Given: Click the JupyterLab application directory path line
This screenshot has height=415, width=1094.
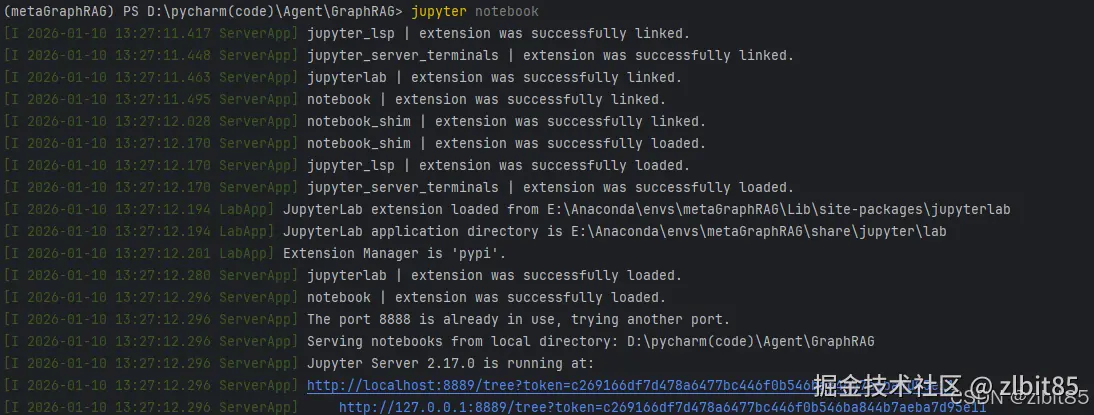Looking at the screenshot, I should (x=614, y=231).
